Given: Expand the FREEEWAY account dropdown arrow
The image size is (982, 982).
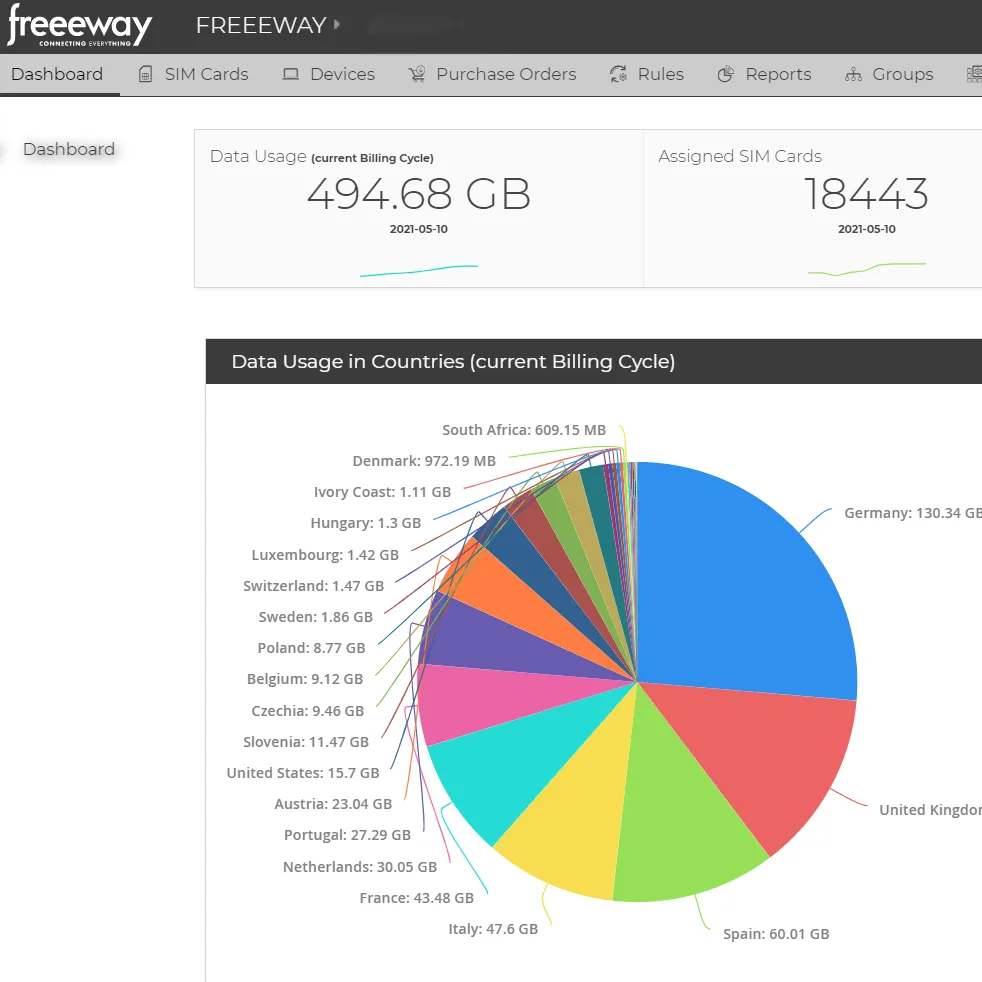Looking at the screenshot, I should [335, 27].
